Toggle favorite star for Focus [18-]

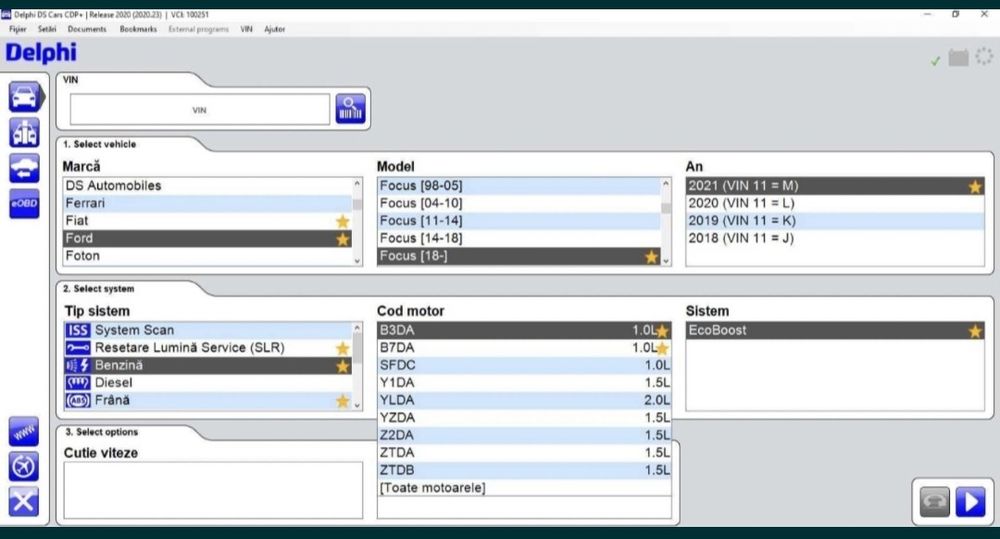651,256
